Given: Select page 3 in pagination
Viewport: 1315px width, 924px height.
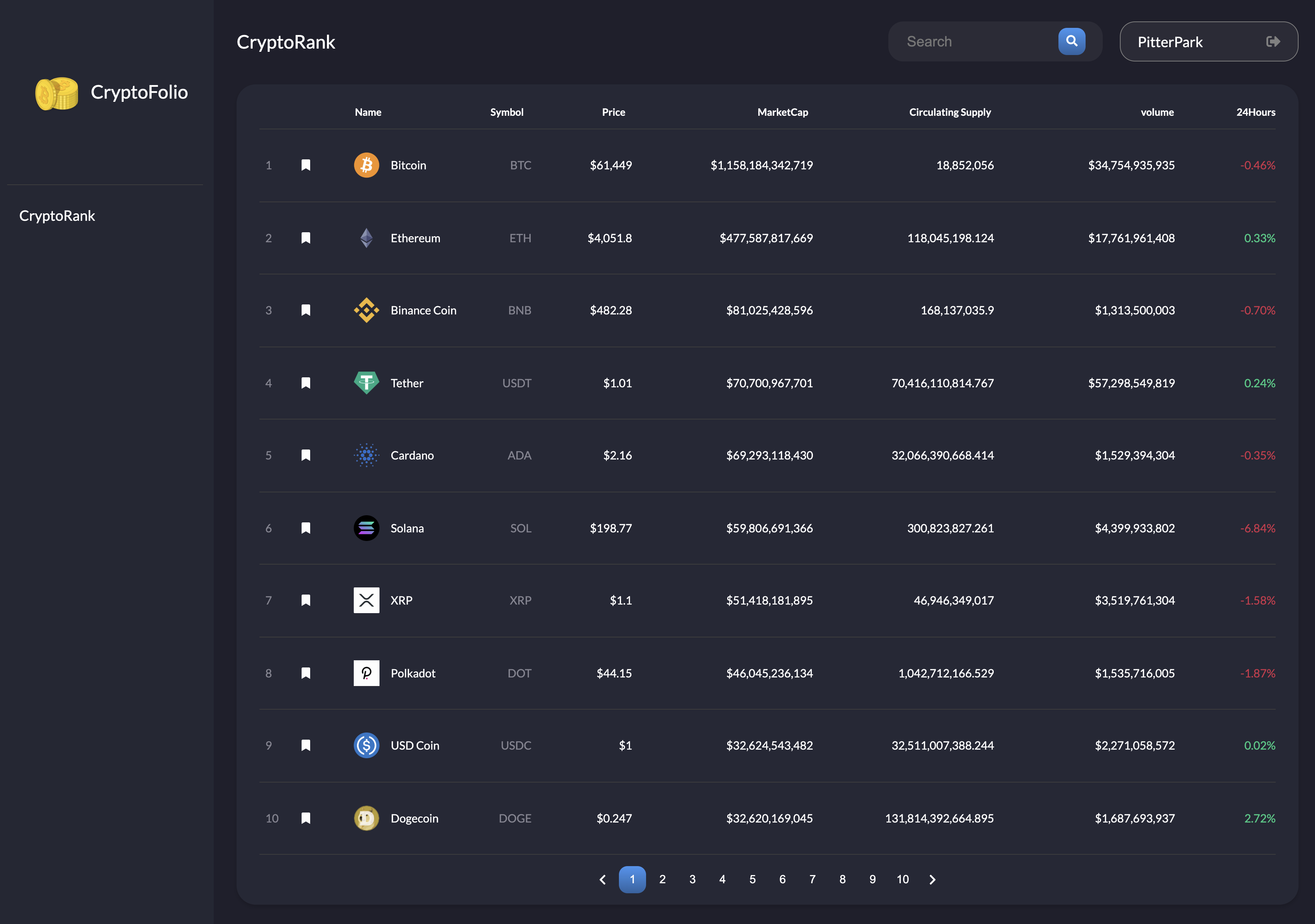Looking at the screenshot, I should (x=693, y=879).
